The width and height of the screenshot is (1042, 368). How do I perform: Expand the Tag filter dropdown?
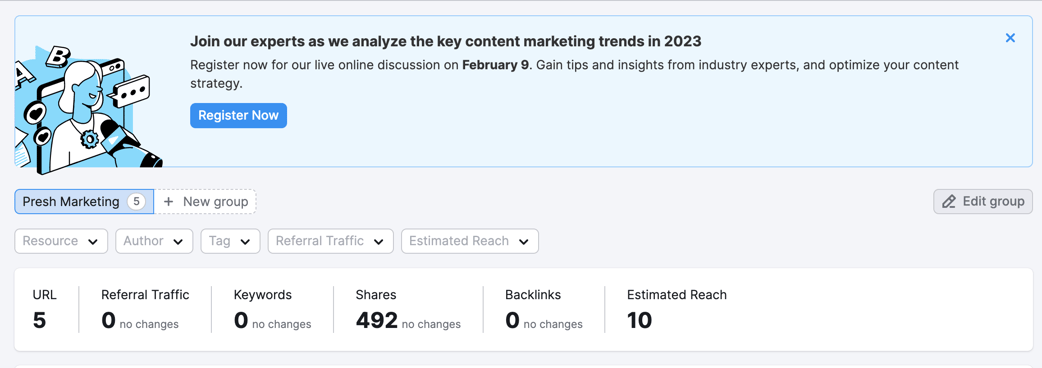[x=230, y=241]
